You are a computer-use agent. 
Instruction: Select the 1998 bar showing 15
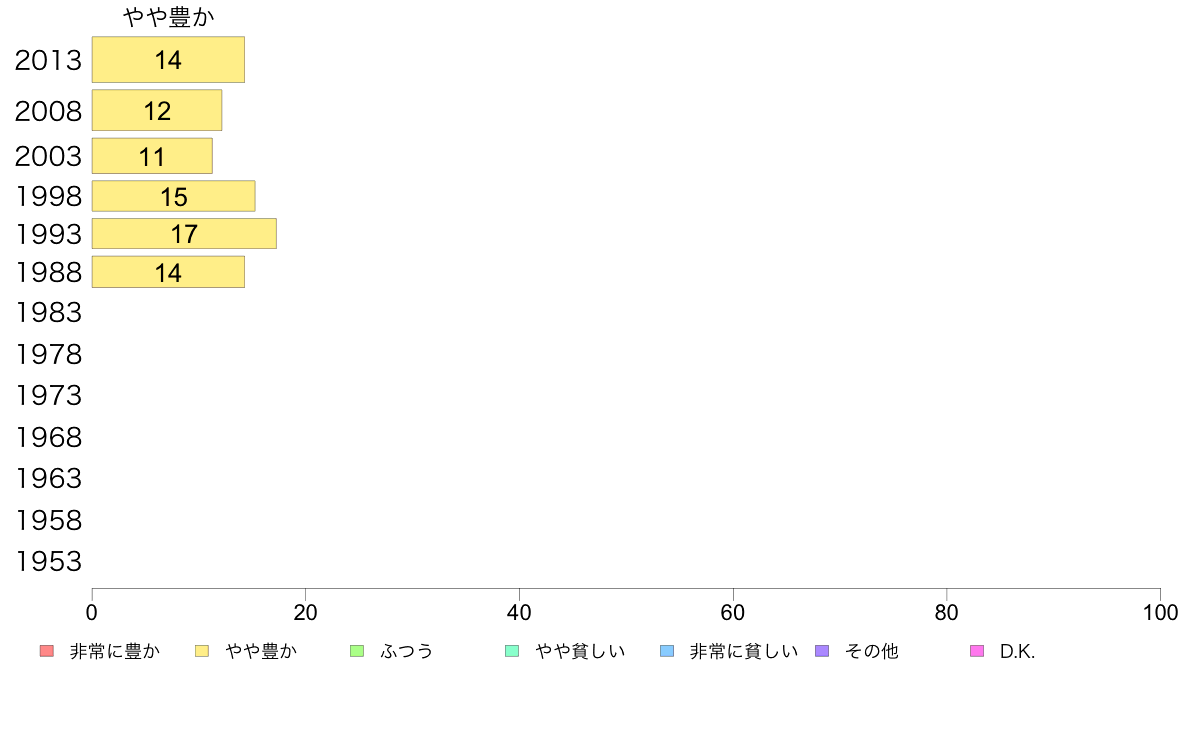174,196
